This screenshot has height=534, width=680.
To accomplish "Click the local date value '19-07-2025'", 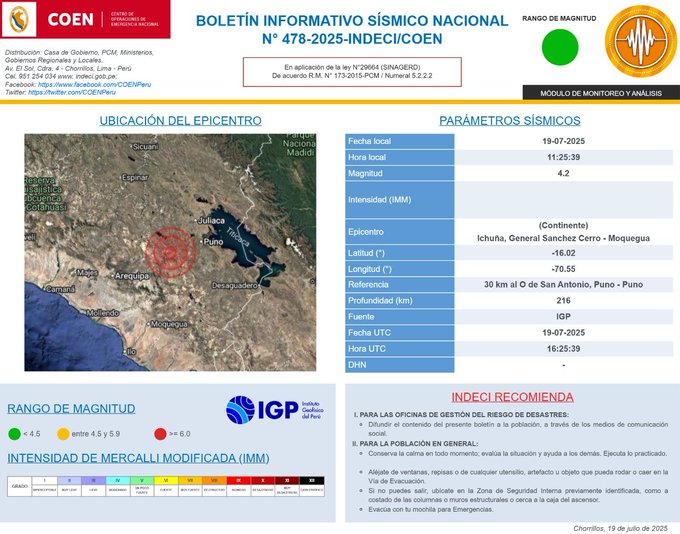I will pos(563,141).
